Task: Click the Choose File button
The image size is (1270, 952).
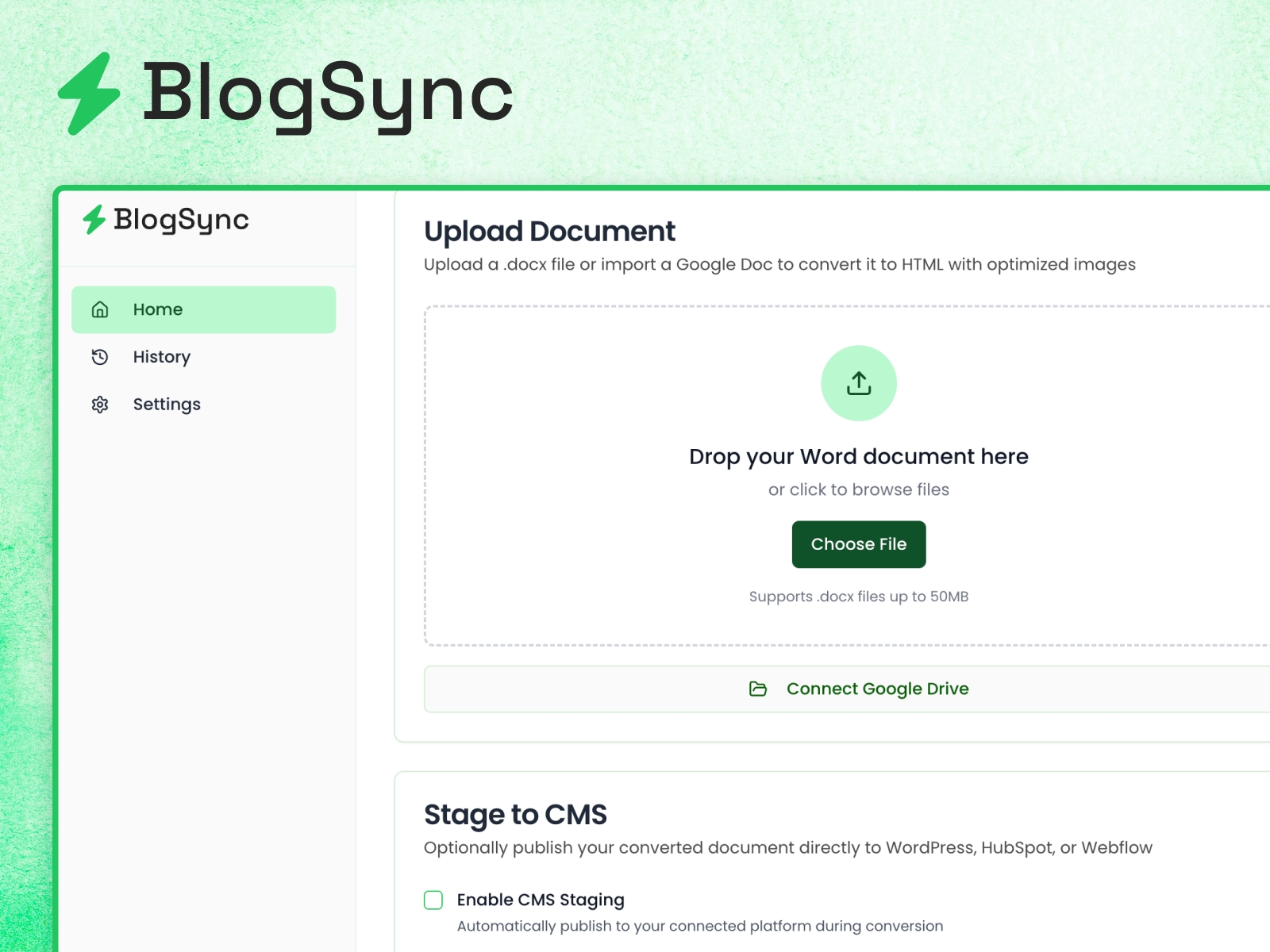Action: 858,544
